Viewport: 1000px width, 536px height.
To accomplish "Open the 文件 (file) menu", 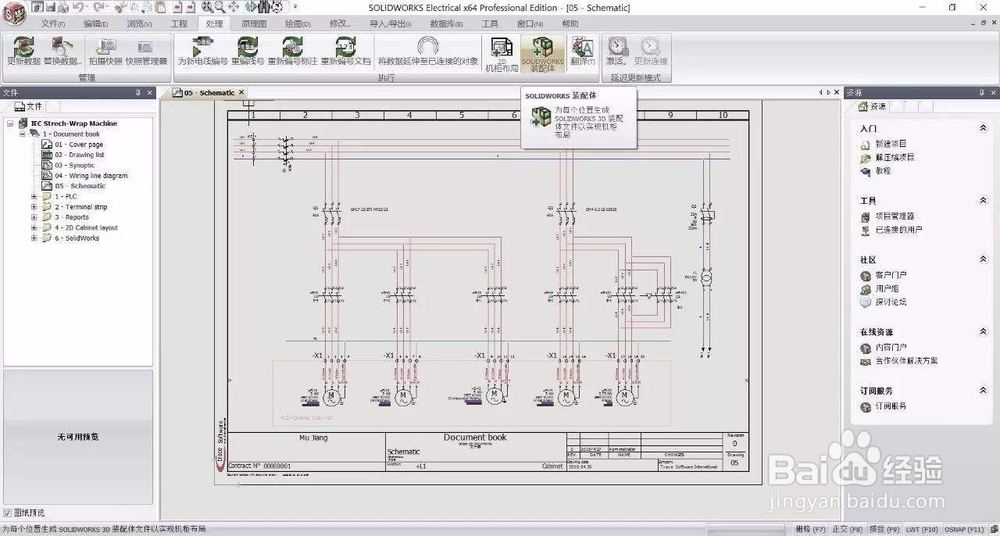I will [53, 24].
